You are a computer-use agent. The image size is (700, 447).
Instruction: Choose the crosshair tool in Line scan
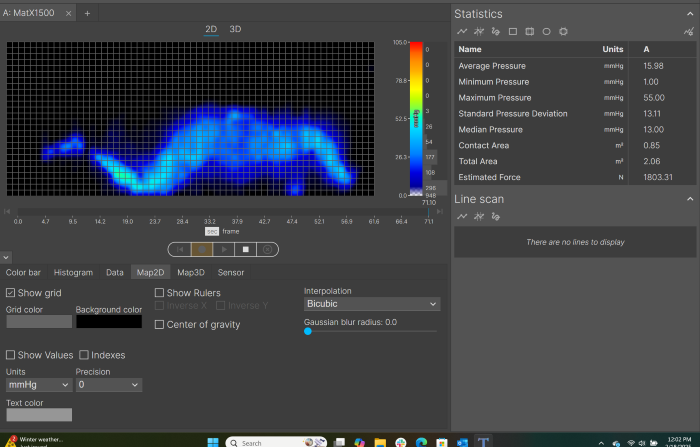479,216
